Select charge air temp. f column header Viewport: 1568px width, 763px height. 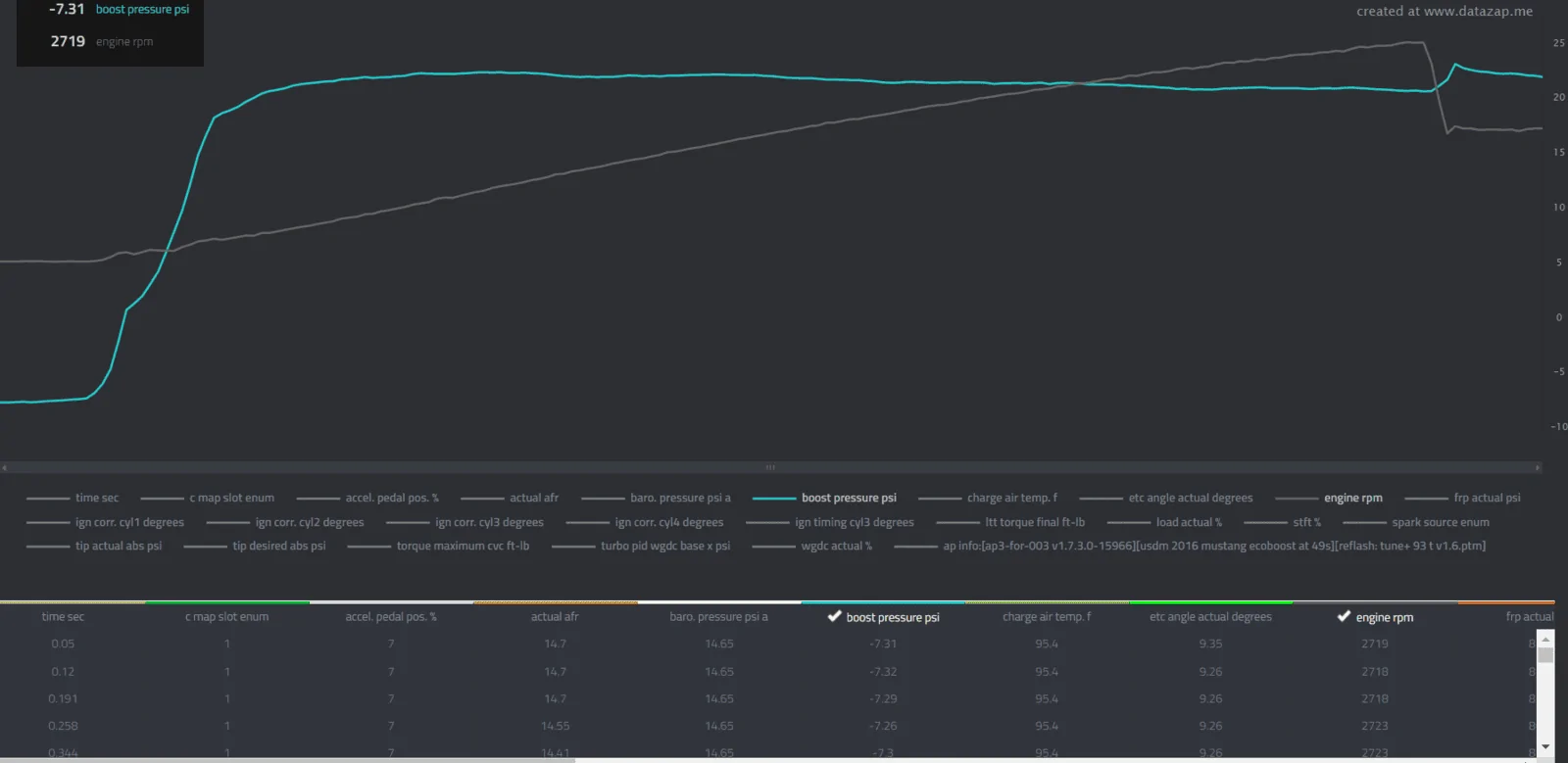[1047, 617]
